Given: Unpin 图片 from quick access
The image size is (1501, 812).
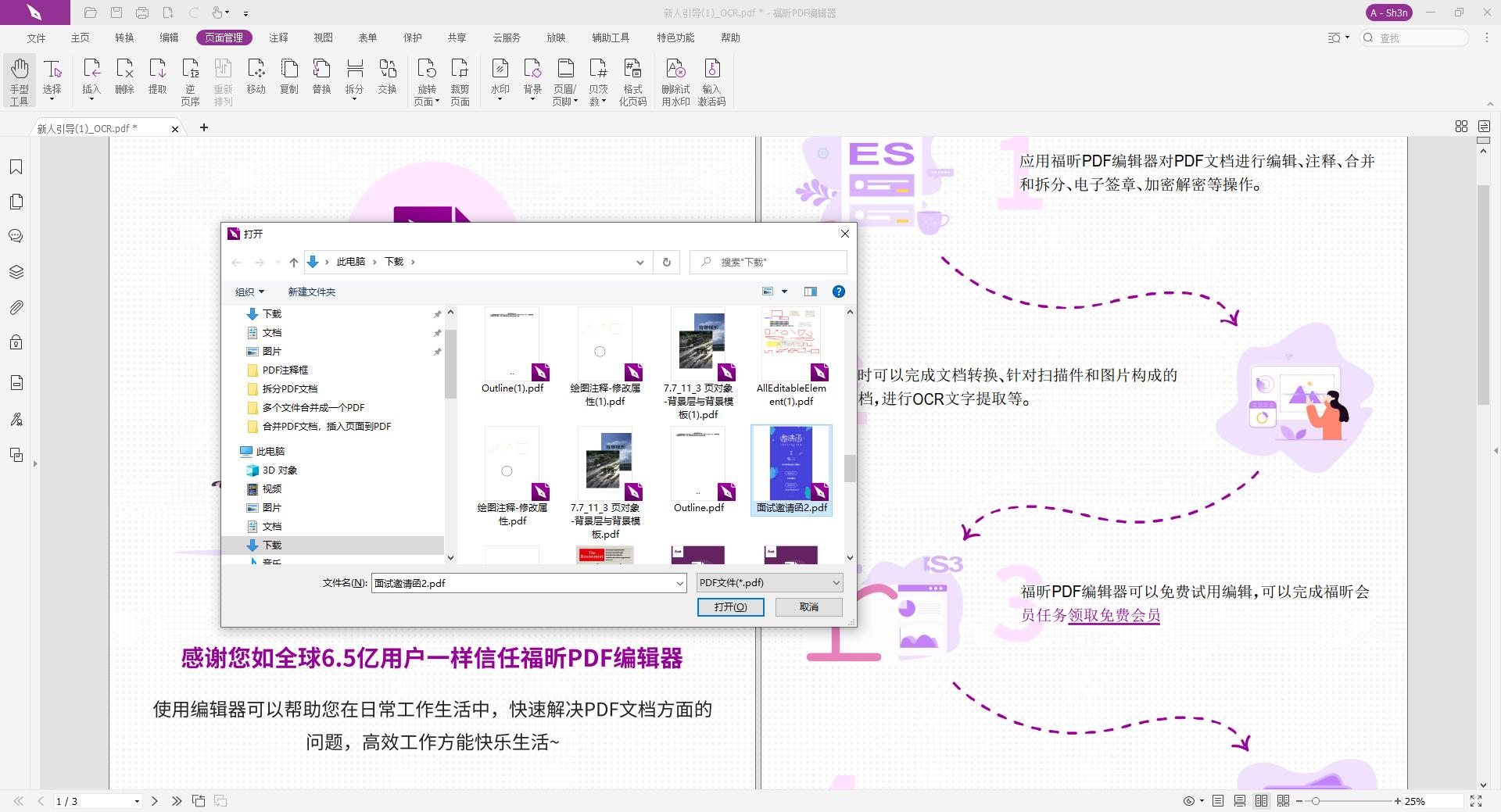Looking at the screenshot, I should coord(438,352).
